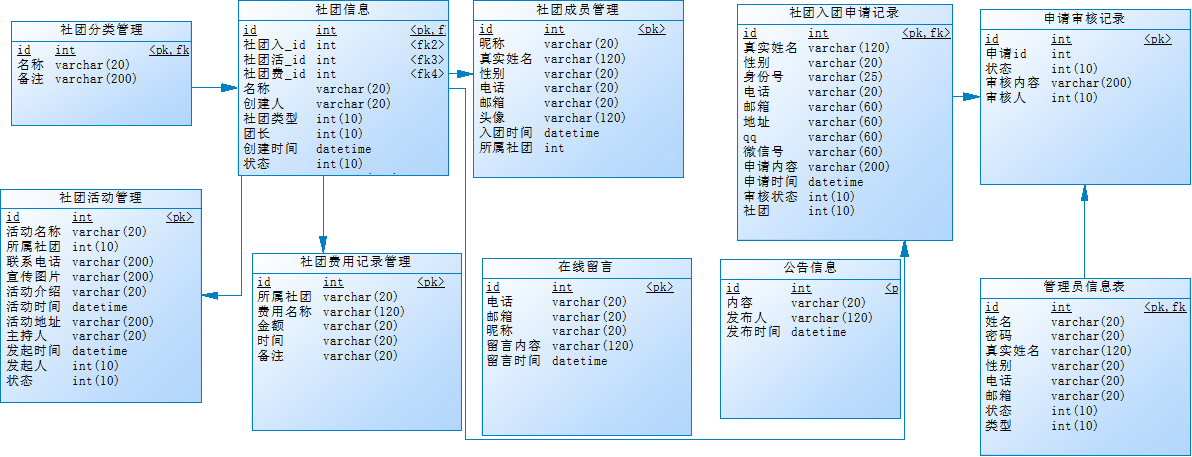Image resolution: width=1192 pixels, height=457 pixels.
Task: Click the 身份号 field in 社团入团申请记录
Action: [762, 77]
